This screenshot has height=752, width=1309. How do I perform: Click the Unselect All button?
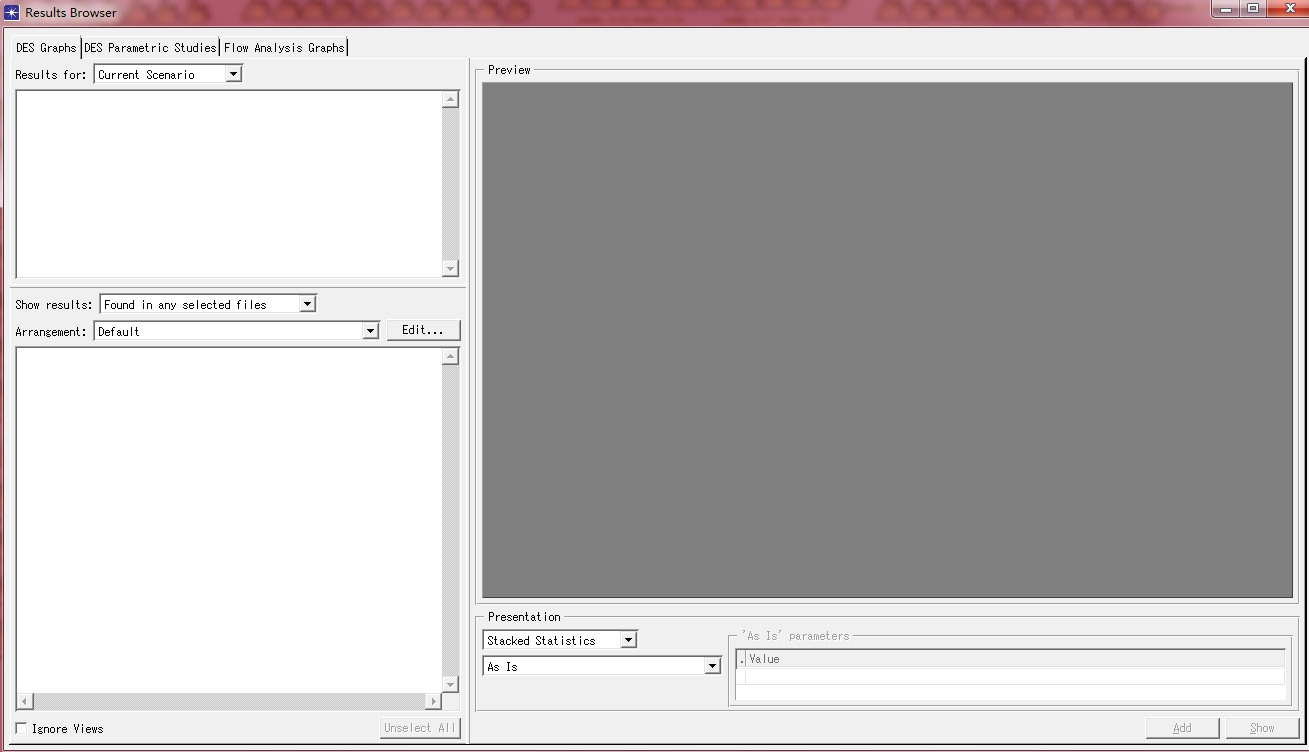pyautogui.click(x=420, y=728)
